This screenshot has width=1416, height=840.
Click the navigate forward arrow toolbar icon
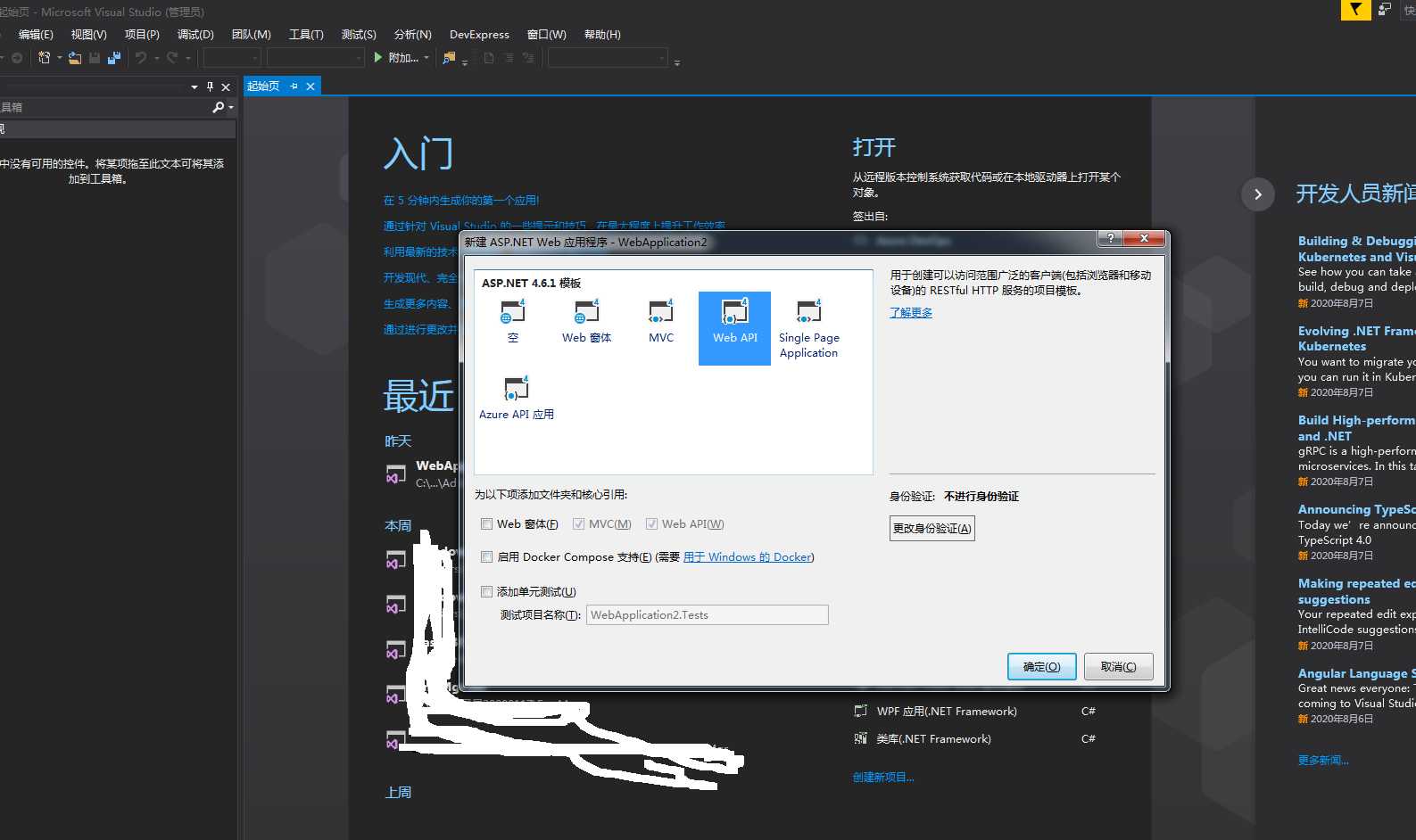(17, 58)
